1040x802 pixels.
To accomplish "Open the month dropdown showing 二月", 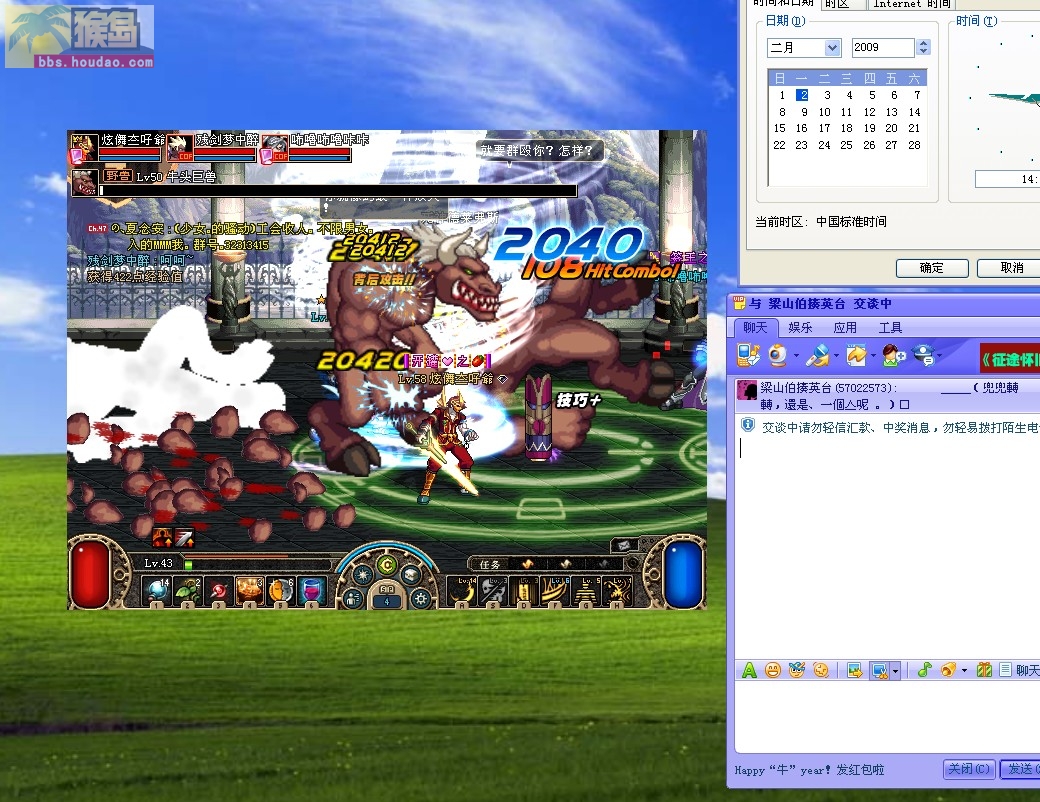I will pos(805,48).
